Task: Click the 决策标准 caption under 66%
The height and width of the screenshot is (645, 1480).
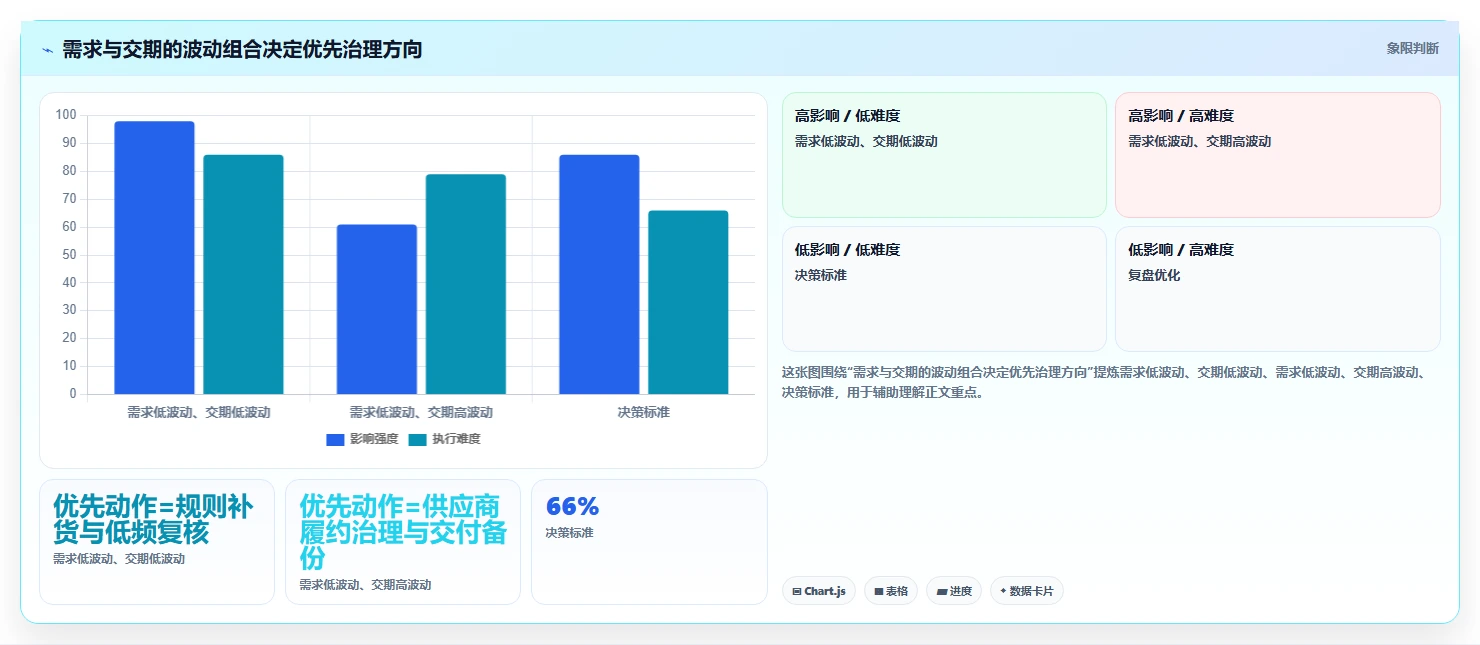Action: coord(569,533)
